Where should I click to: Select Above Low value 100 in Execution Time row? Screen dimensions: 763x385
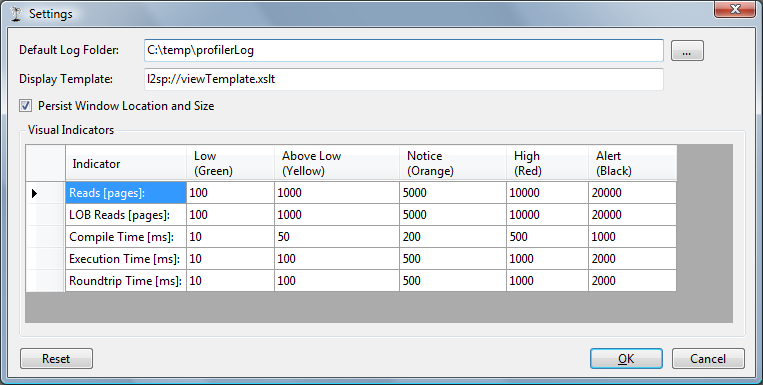click(x=337, y=258)
